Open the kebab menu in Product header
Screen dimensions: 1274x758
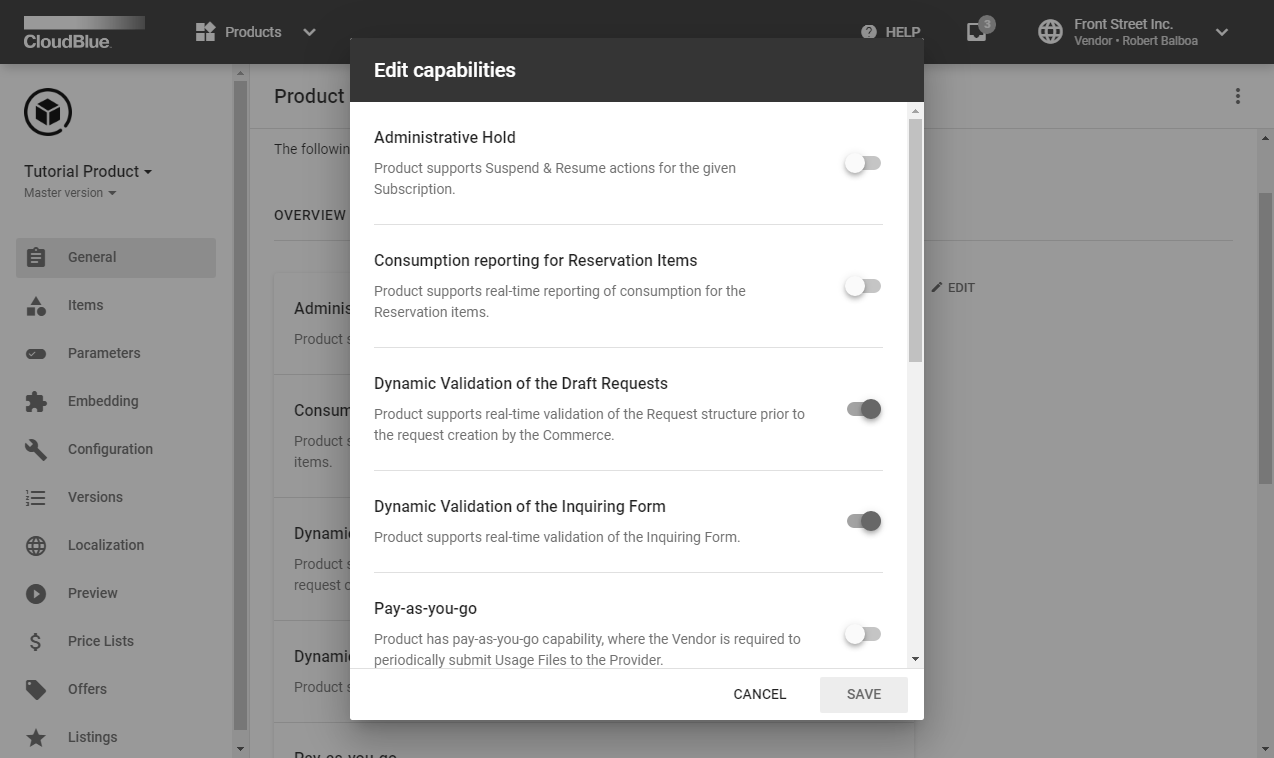[x=1237, y=96]
